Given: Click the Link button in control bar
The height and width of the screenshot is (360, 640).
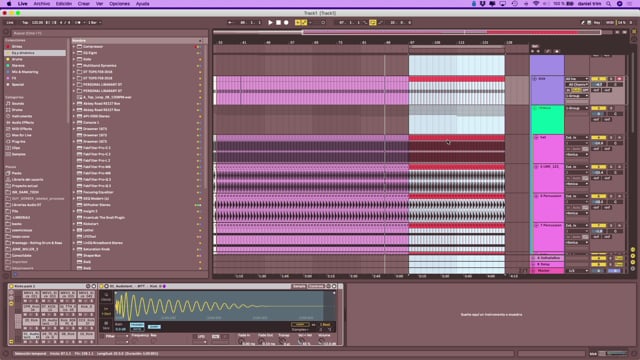Looking at the screenshot, I should tap(10, 22).
